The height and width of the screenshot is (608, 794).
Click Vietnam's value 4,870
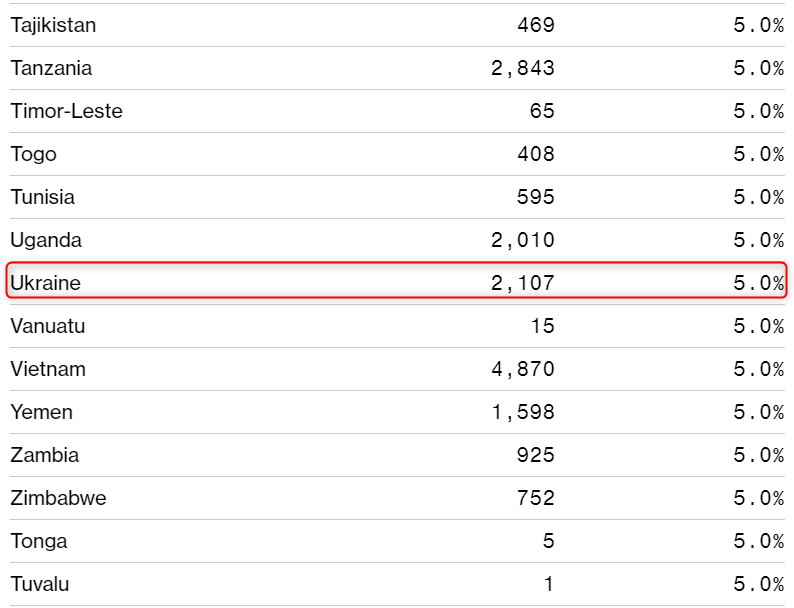(x=522, y=369)
